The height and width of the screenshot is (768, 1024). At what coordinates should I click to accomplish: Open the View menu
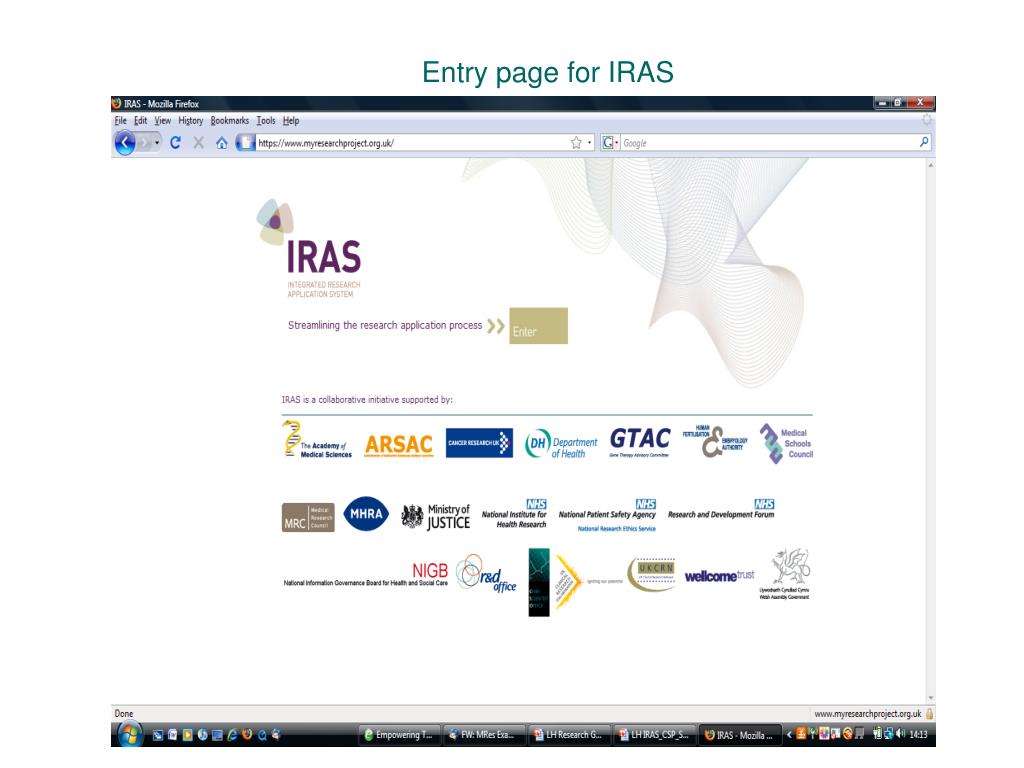tap(163, 121)
